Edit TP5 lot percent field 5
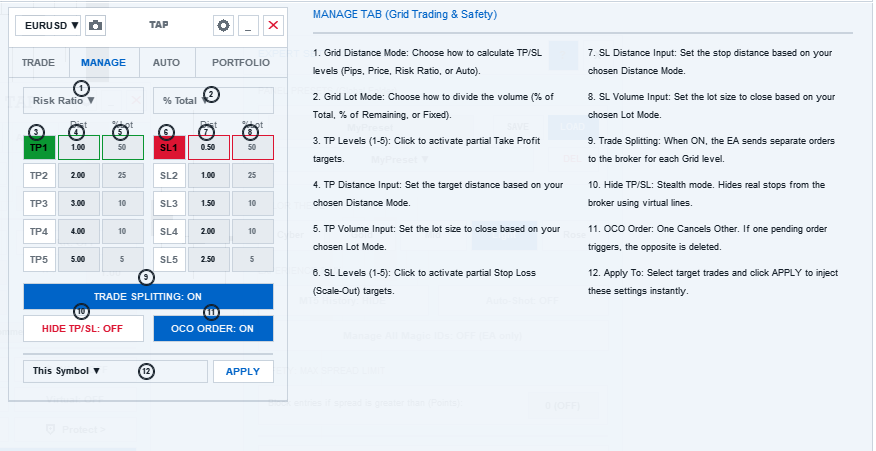This screenshot has height=451, width=876. point(123,259)
